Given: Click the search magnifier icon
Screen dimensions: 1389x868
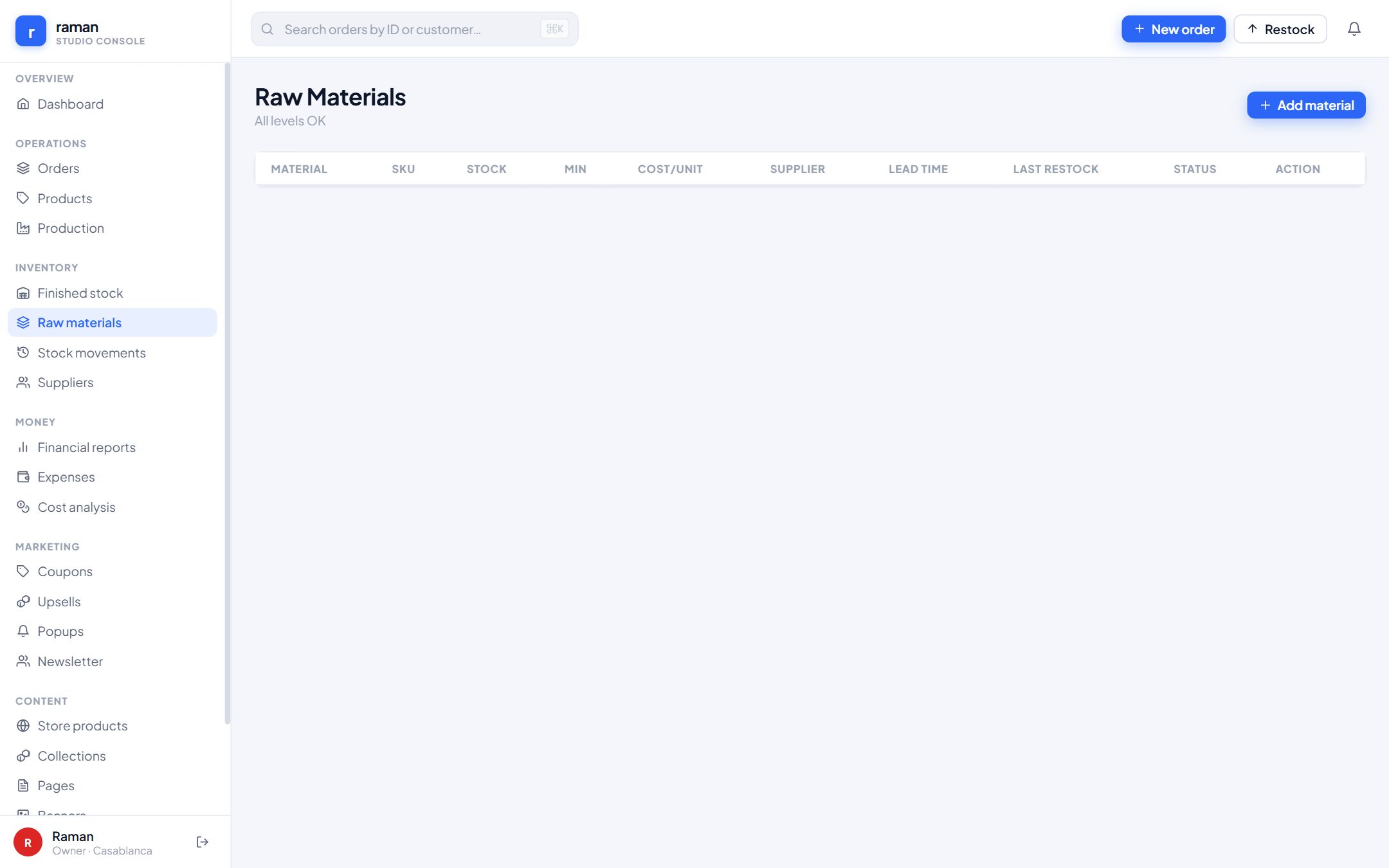Looking at the screenshot, I should coord(268,29).
